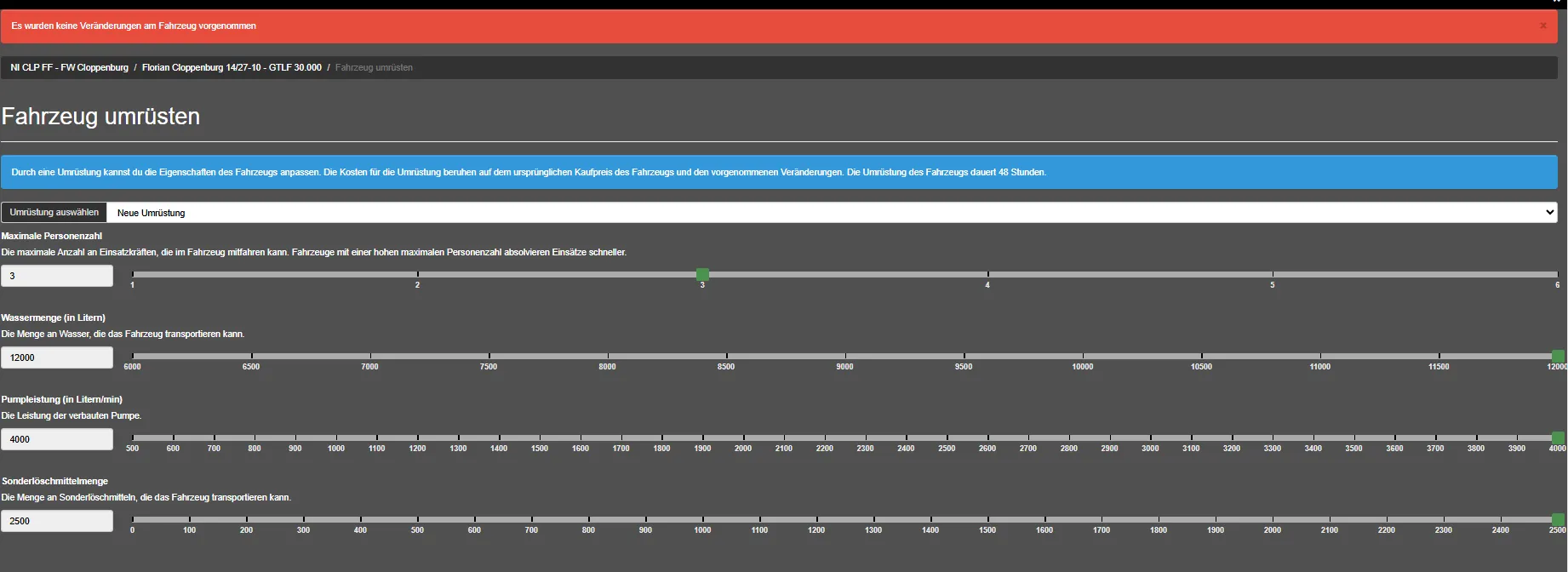Open the NI CLP FF - FW Cloppenburg breadcrumb
Screen dimensions: 1568x572
pyautogui.click(x=69, y=67)
